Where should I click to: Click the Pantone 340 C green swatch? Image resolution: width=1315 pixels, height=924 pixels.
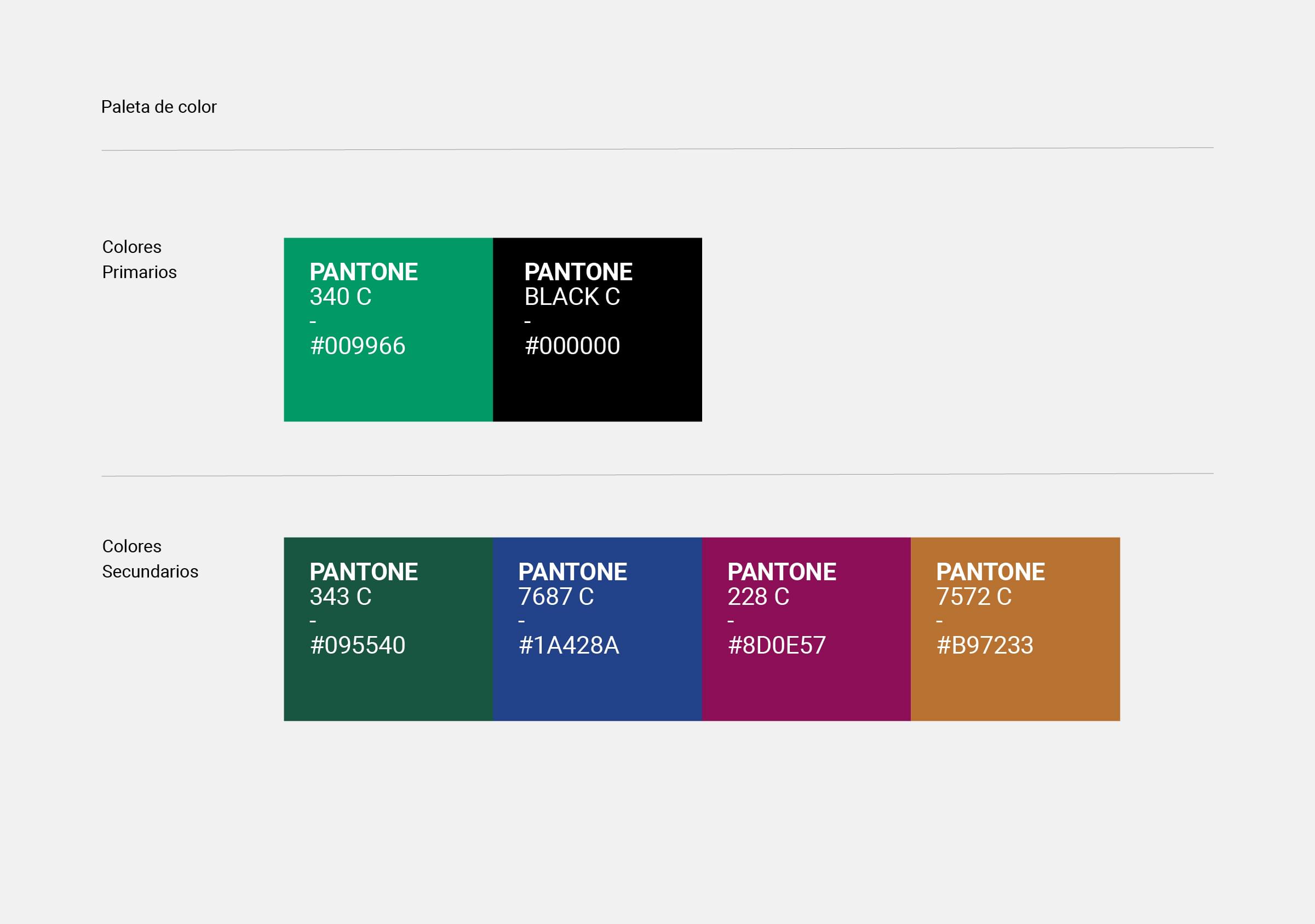pos(388,330)
